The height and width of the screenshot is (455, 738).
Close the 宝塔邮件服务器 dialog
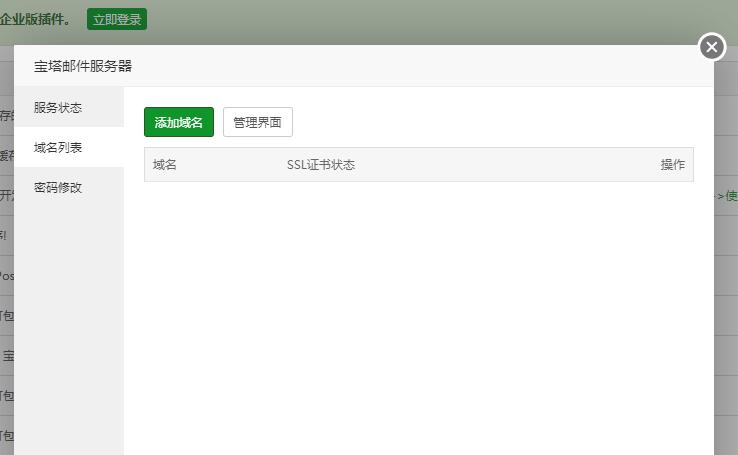[712, 47]
